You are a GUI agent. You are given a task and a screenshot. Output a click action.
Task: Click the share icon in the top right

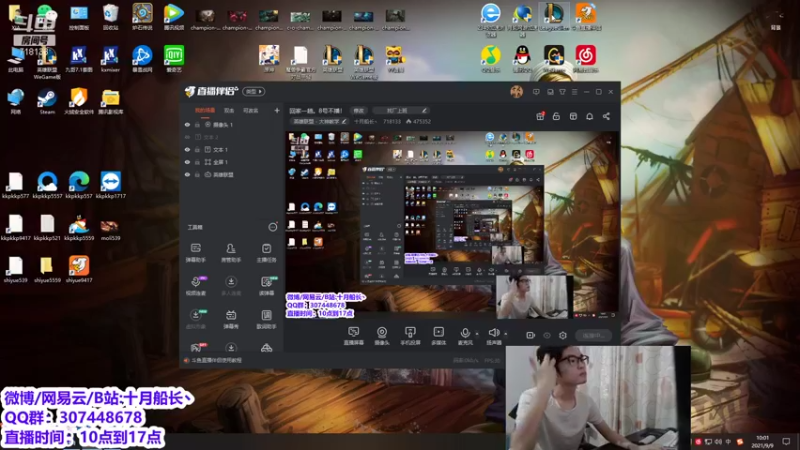click(606, 116)
